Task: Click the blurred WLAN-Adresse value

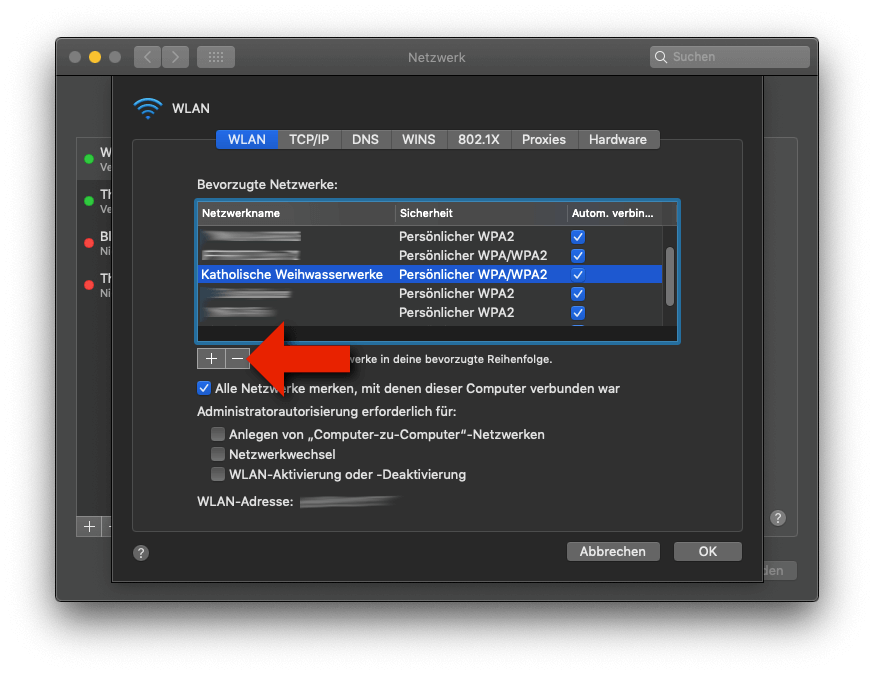Action: (349, 502)
